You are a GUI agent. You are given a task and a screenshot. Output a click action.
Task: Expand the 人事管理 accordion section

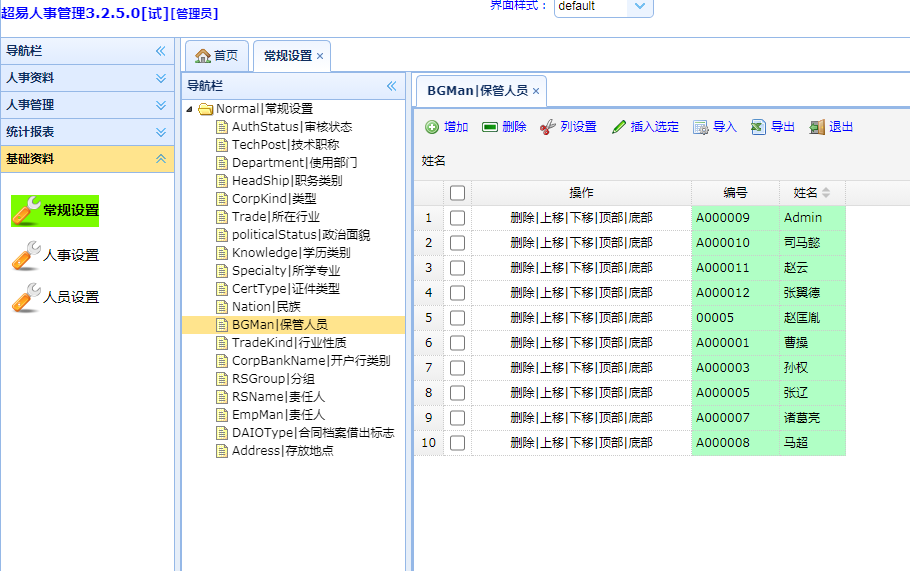(x=161, y=105)
